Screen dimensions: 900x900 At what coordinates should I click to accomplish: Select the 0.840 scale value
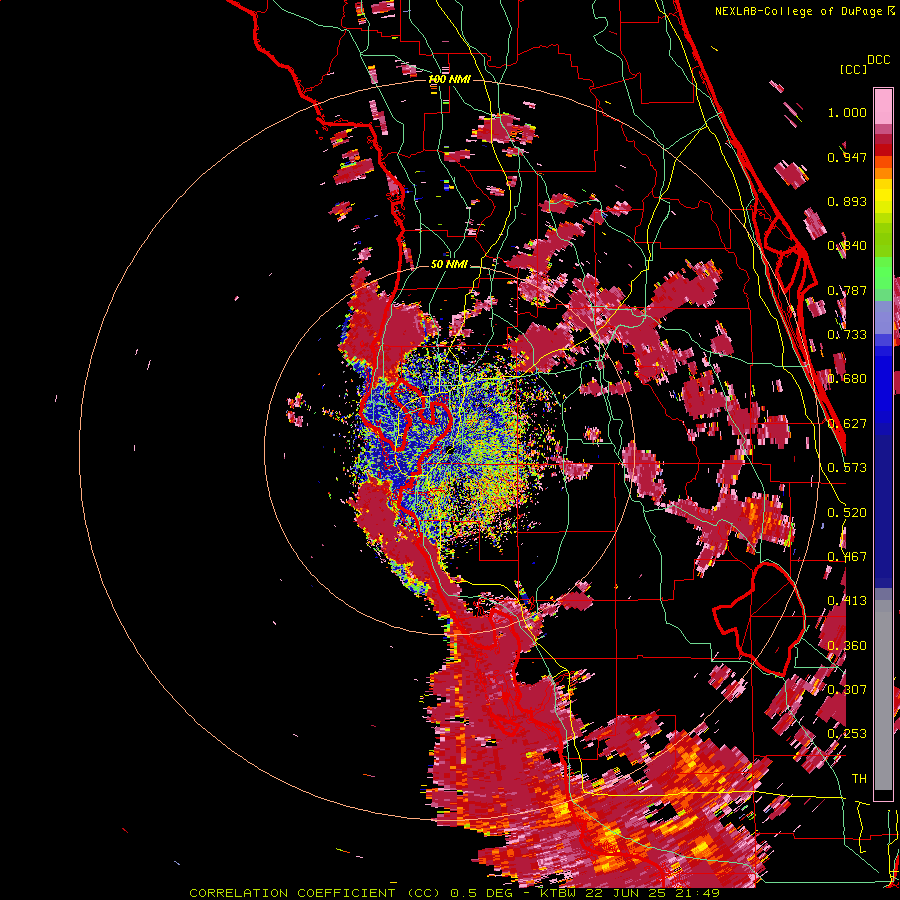847,246
